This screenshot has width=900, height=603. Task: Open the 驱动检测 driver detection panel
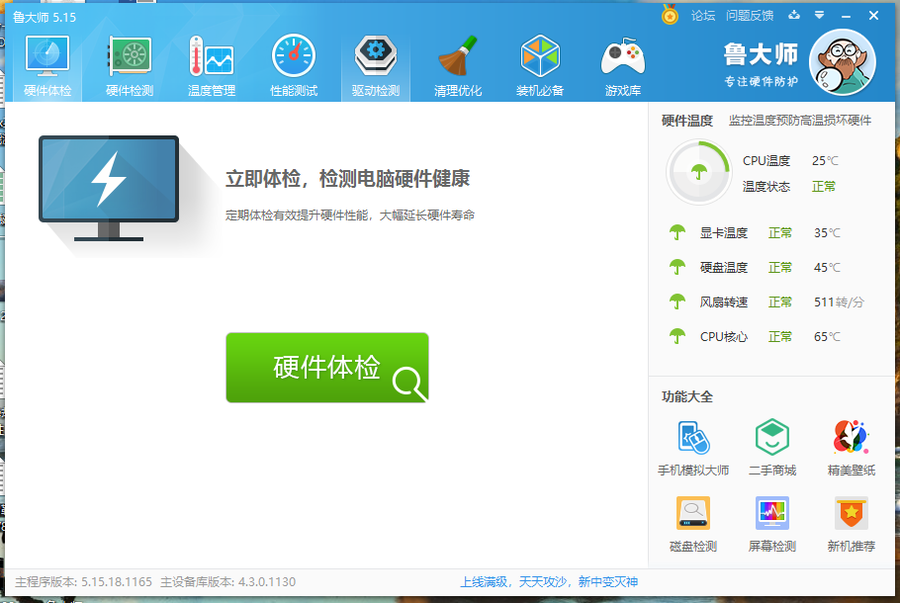[x=375, y=60]
